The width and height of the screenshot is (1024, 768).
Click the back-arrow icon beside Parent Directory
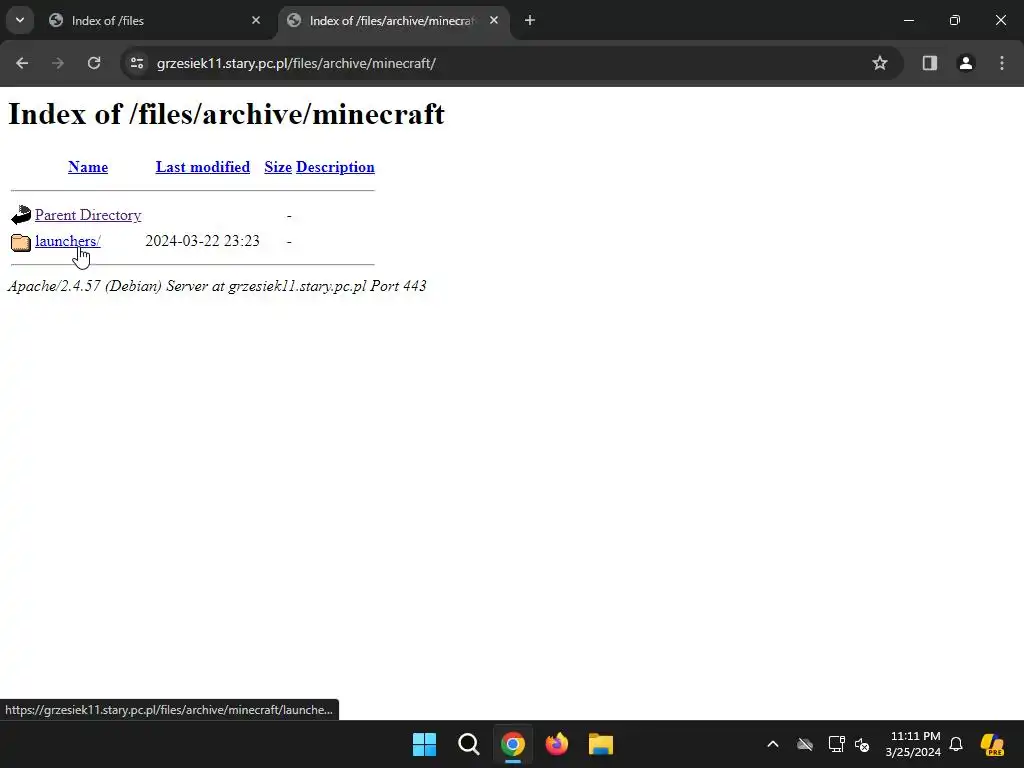[x=21, y=215]
